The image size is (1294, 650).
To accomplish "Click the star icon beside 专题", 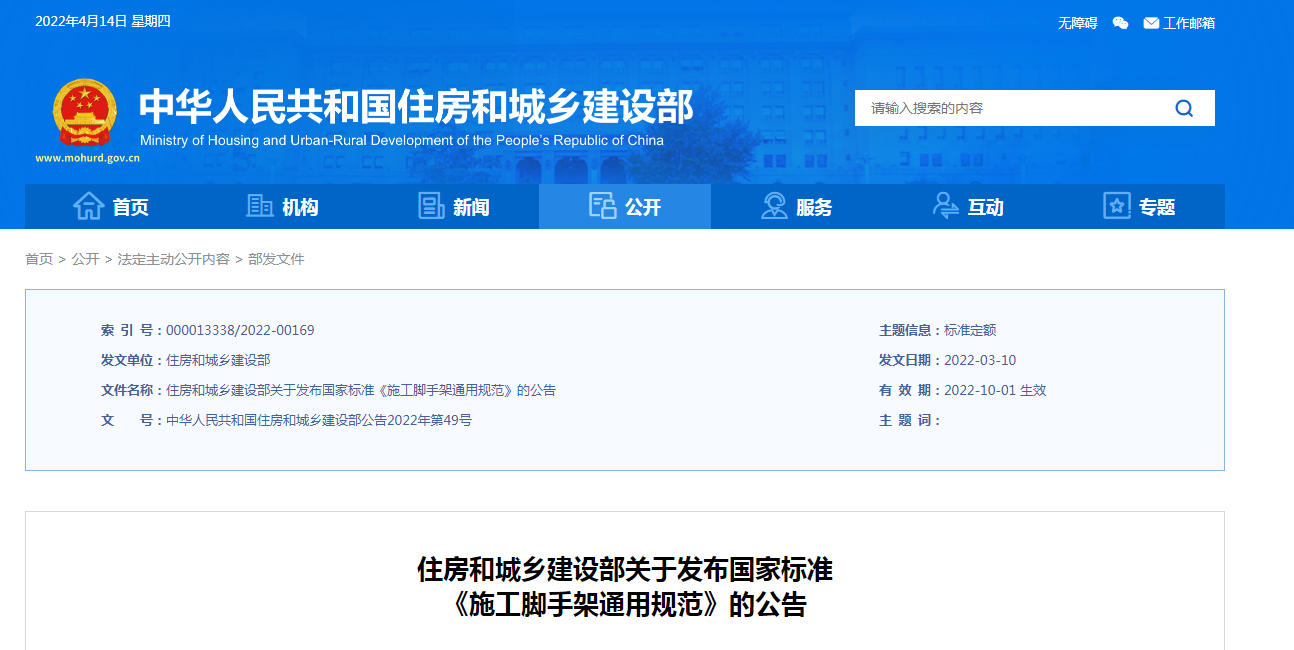I will point(1115,205).
